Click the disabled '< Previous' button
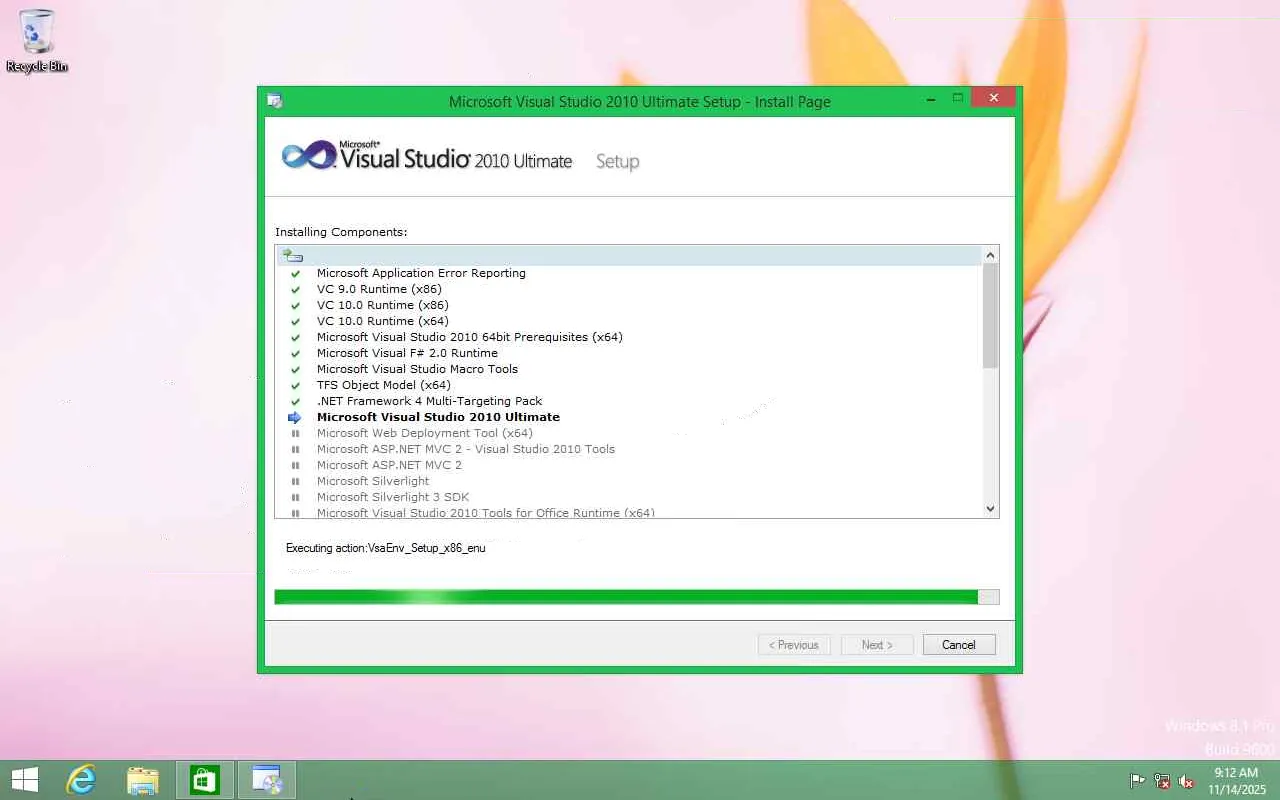Screen dimensions: 1280x800 coord(794,645)
